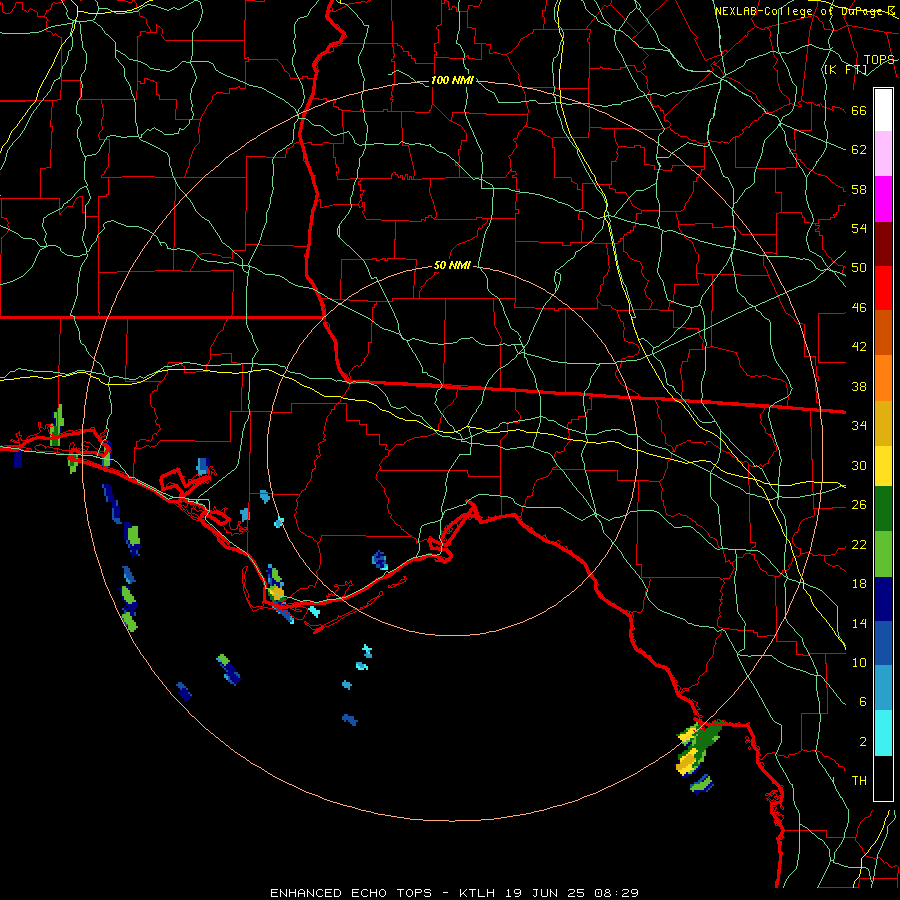
Task: Click the '08:29' time stamp
Action: pos(616,893)
